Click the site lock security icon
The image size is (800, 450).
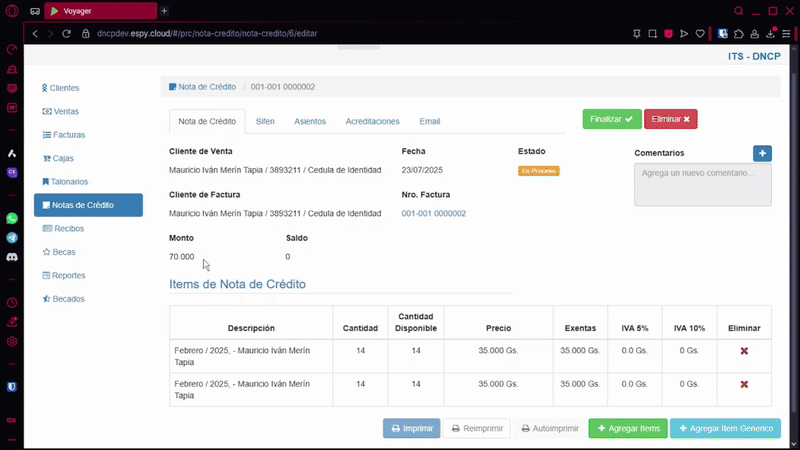pyautogui.click(x=86, y=34)
